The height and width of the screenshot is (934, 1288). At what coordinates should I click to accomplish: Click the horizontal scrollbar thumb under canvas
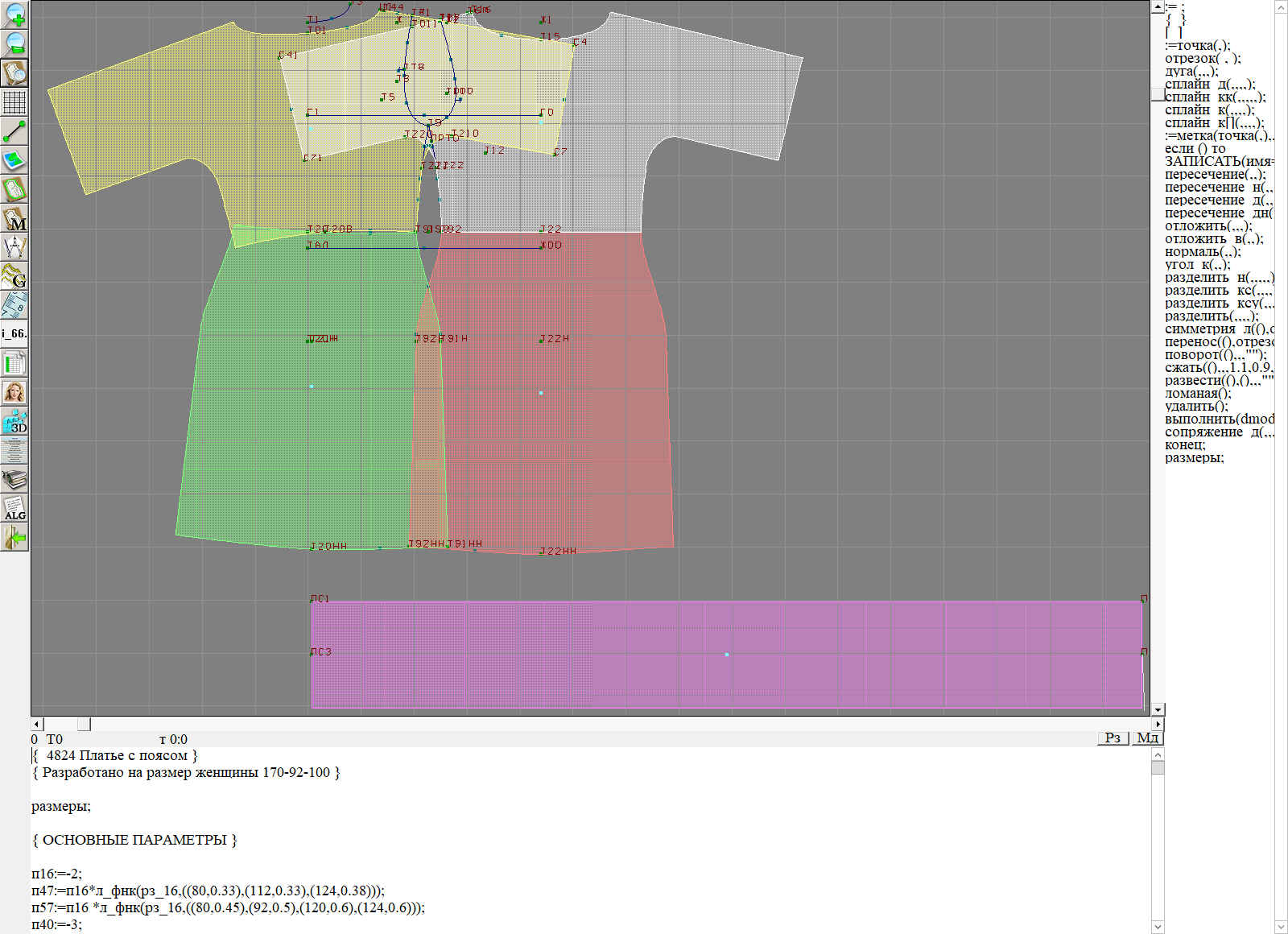coord(84,725)
